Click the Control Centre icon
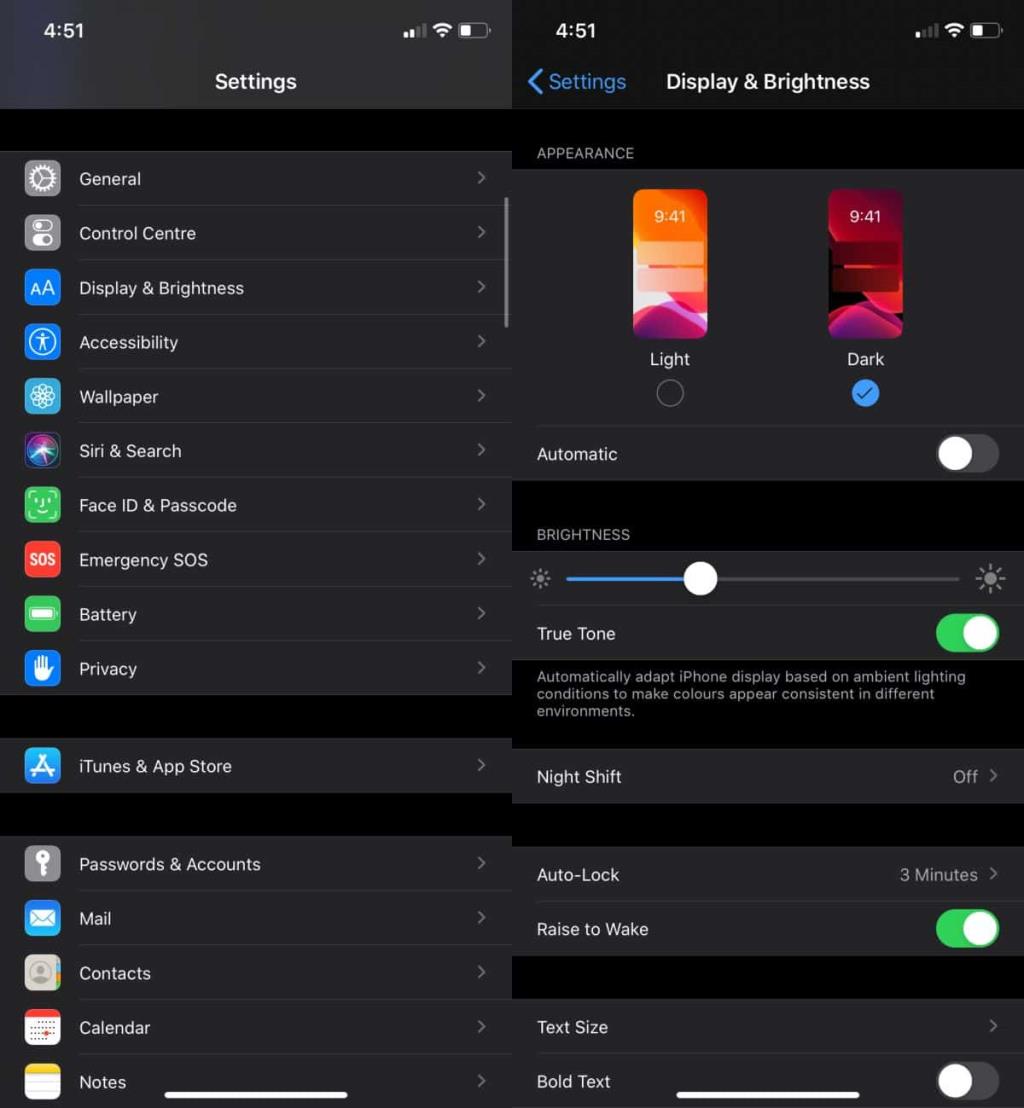 pos(41,233)
